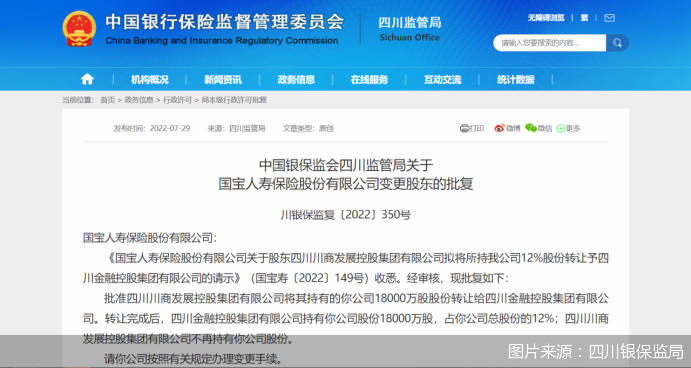Open the 新闻资讯 menu
This screenshot has height=368, width=691.
[x=223, y=80]
